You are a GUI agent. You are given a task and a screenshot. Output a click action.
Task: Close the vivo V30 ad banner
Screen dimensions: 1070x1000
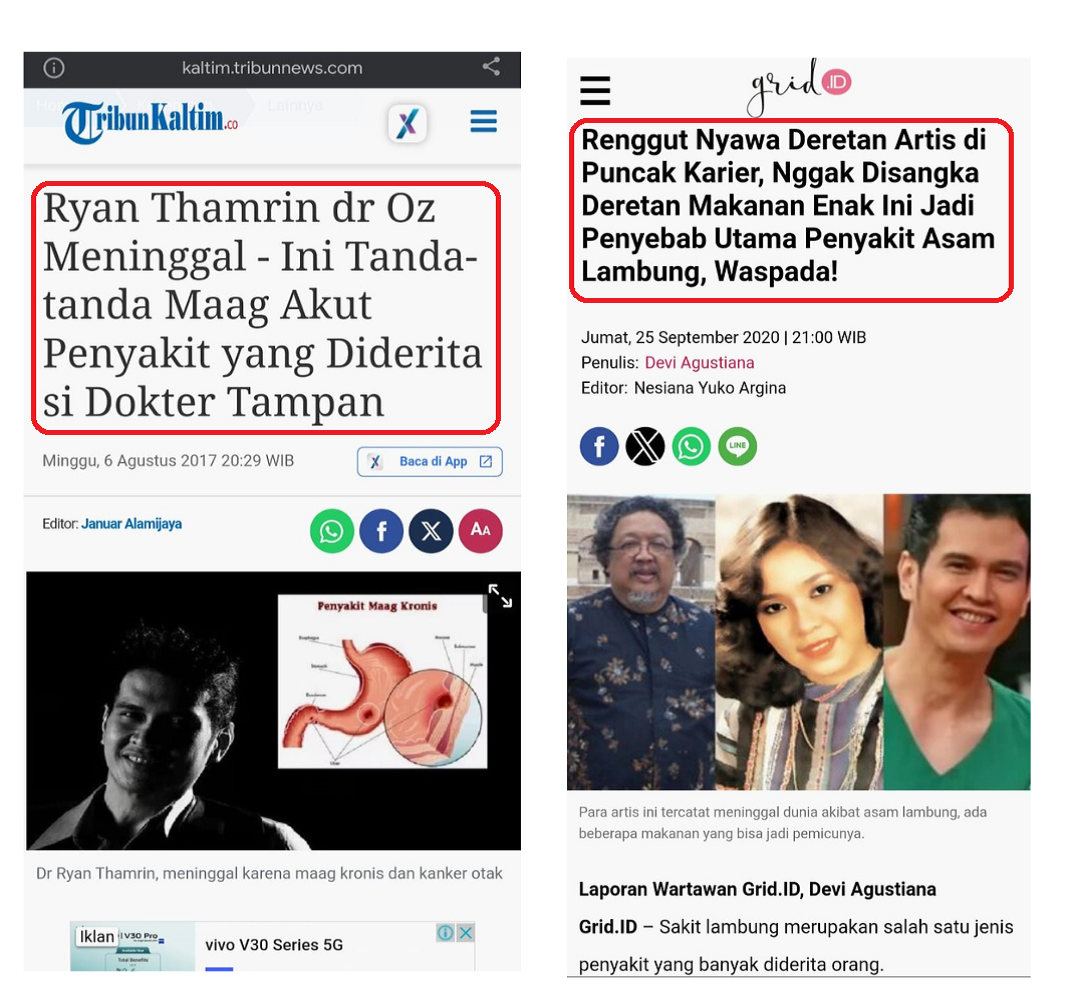pyautogui.click(x=466, y=932)
